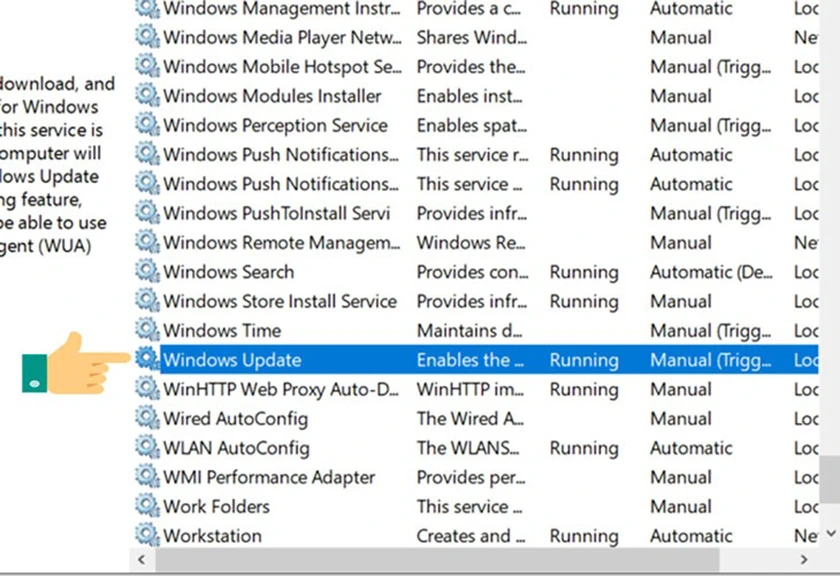Click the gear icon beside Windows Remote Management
This screenshot has width=840, height=576.
coord(147,242)
